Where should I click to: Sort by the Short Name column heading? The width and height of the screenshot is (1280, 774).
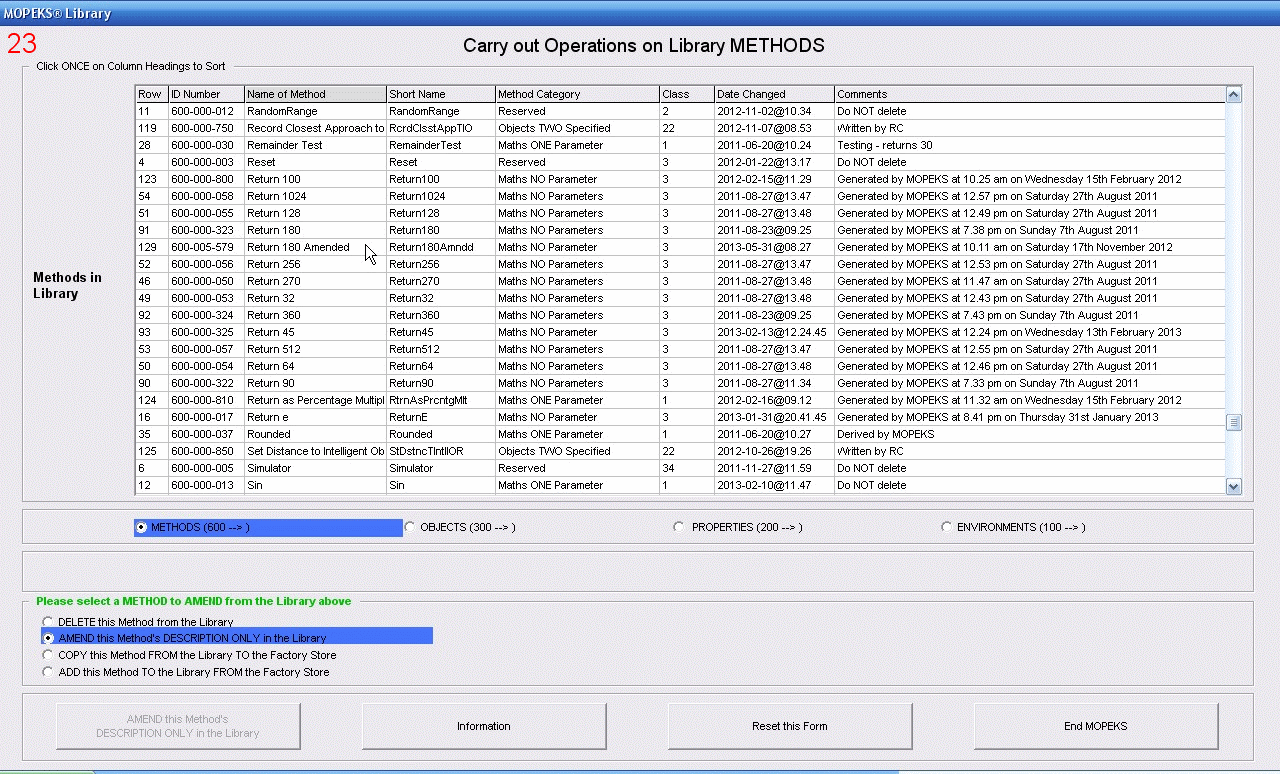(441, 94)
